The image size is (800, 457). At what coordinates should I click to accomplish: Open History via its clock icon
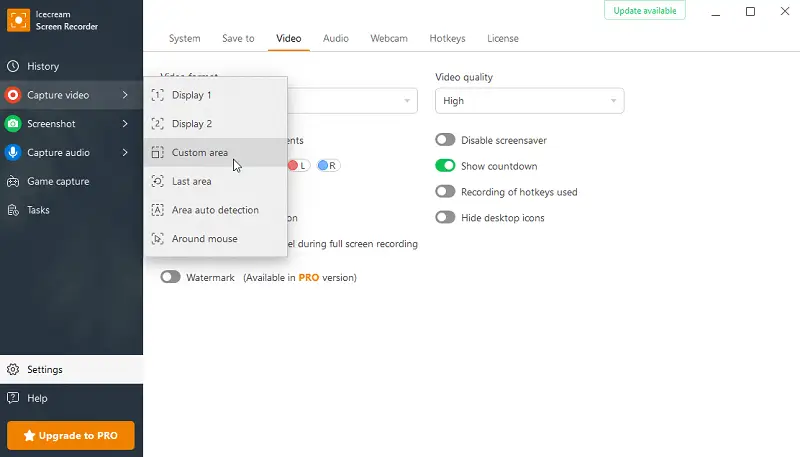tap(13, 66)
